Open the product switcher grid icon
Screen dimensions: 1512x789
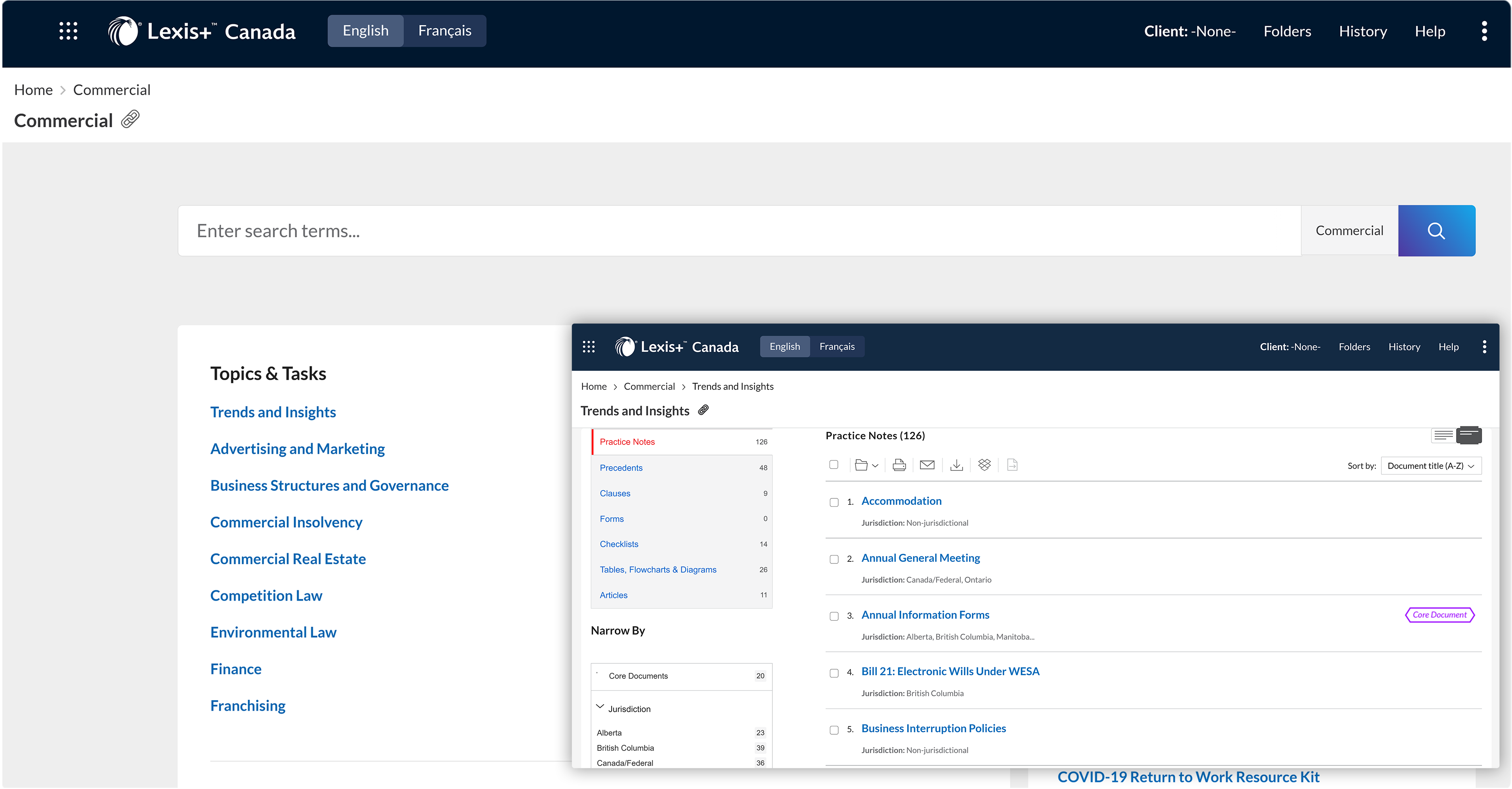[68, 31]
